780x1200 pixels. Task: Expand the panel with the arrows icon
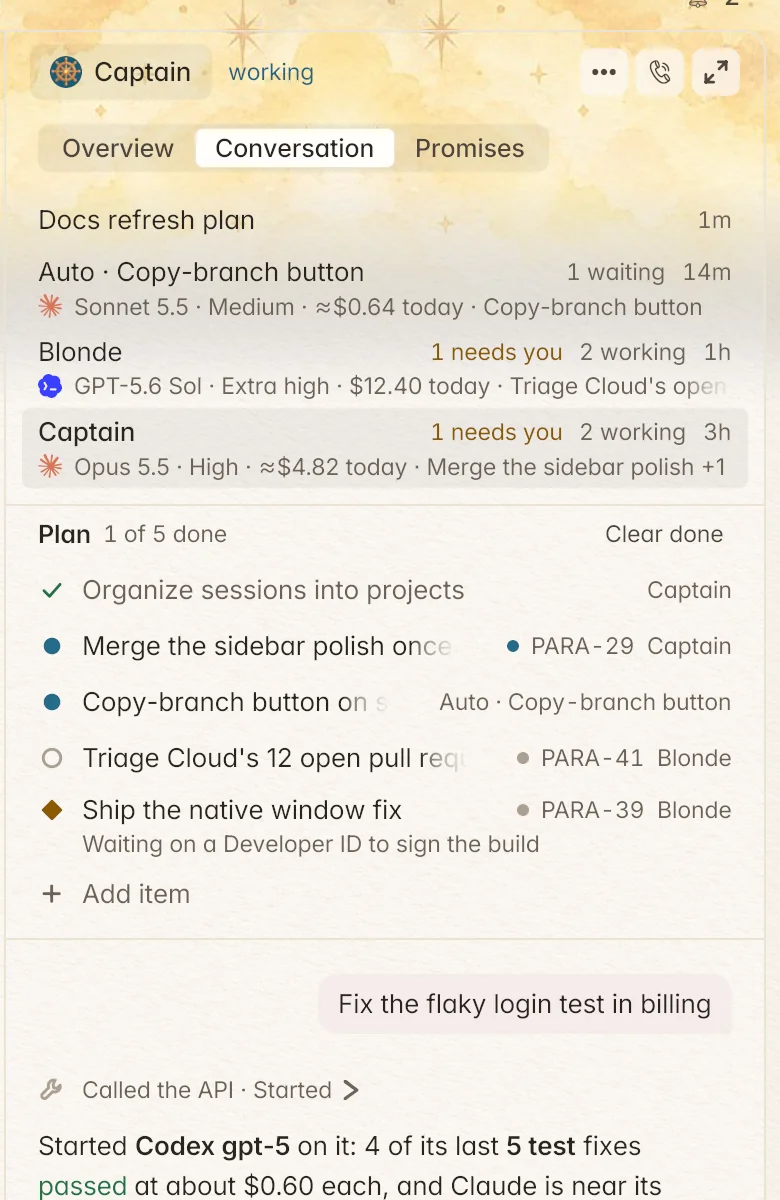(x=715, y=72)
